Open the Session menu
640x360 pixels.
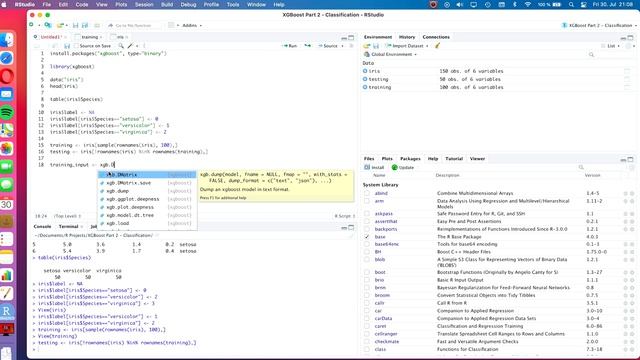point(144,4)
